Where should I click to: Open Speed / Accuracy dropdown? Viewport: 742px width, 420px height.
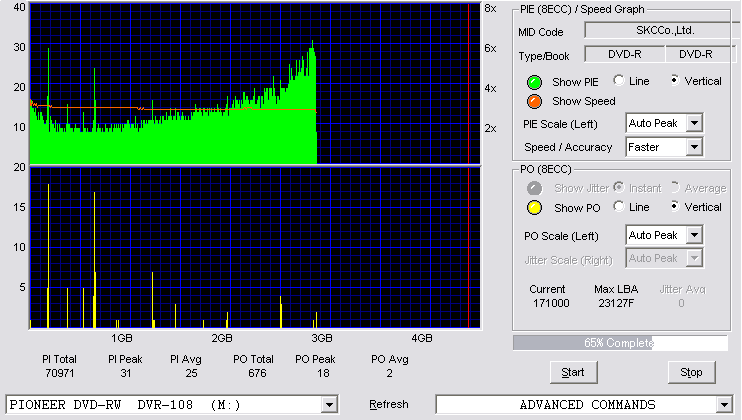(694, 147)
